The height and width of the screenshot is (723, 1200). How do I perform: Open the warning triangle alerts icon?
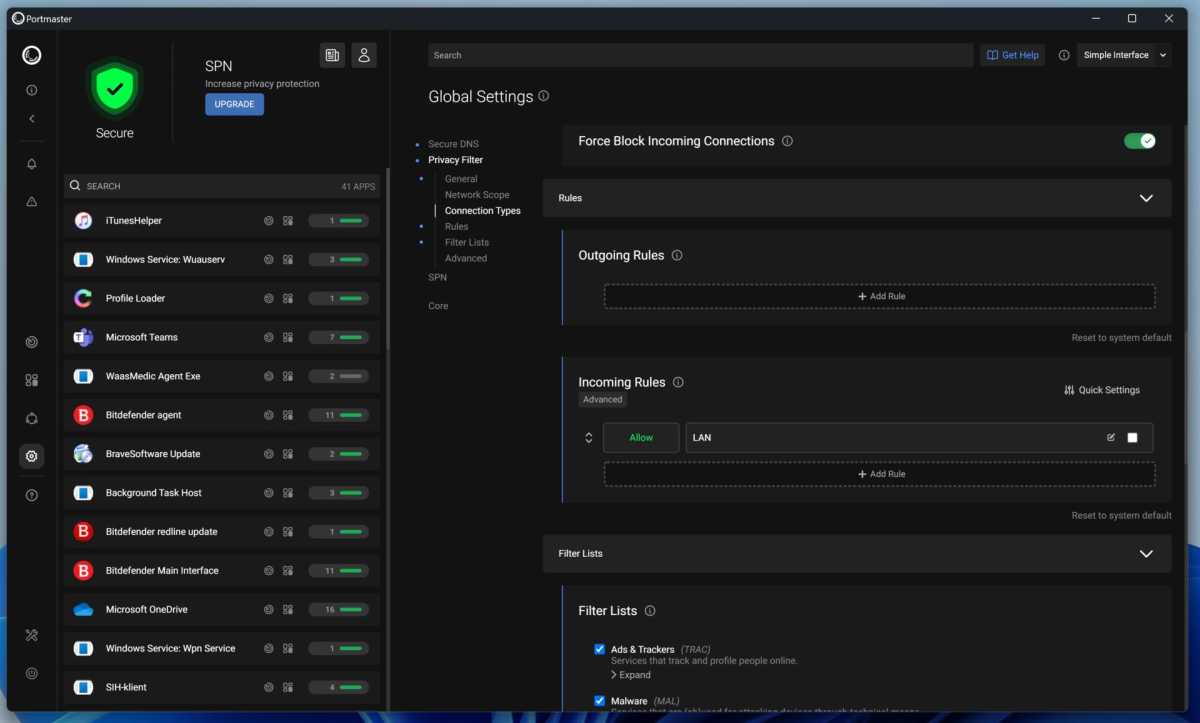click(32, 202)
